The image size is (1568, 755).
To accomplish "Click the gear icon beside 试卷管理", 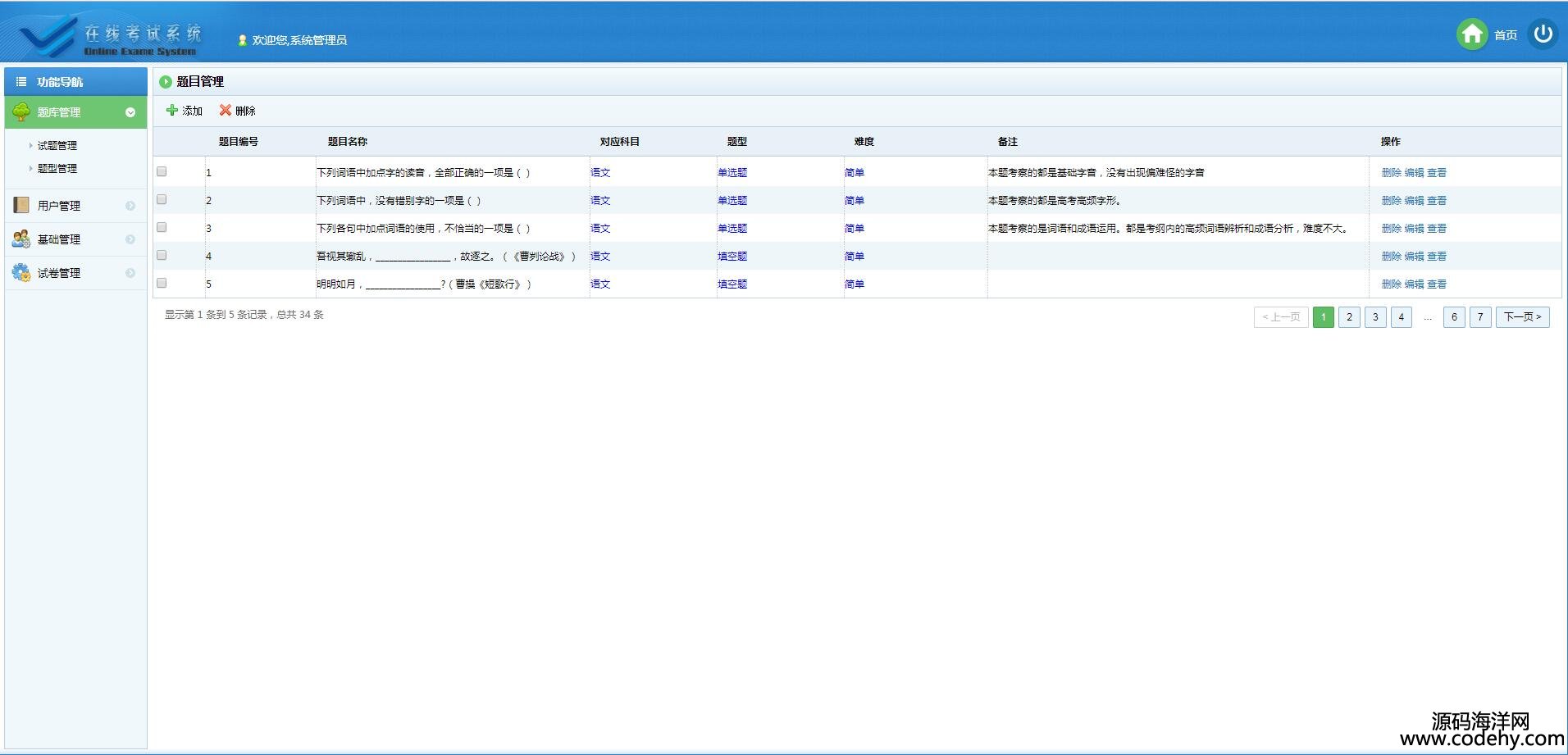I will coord(21,272).
